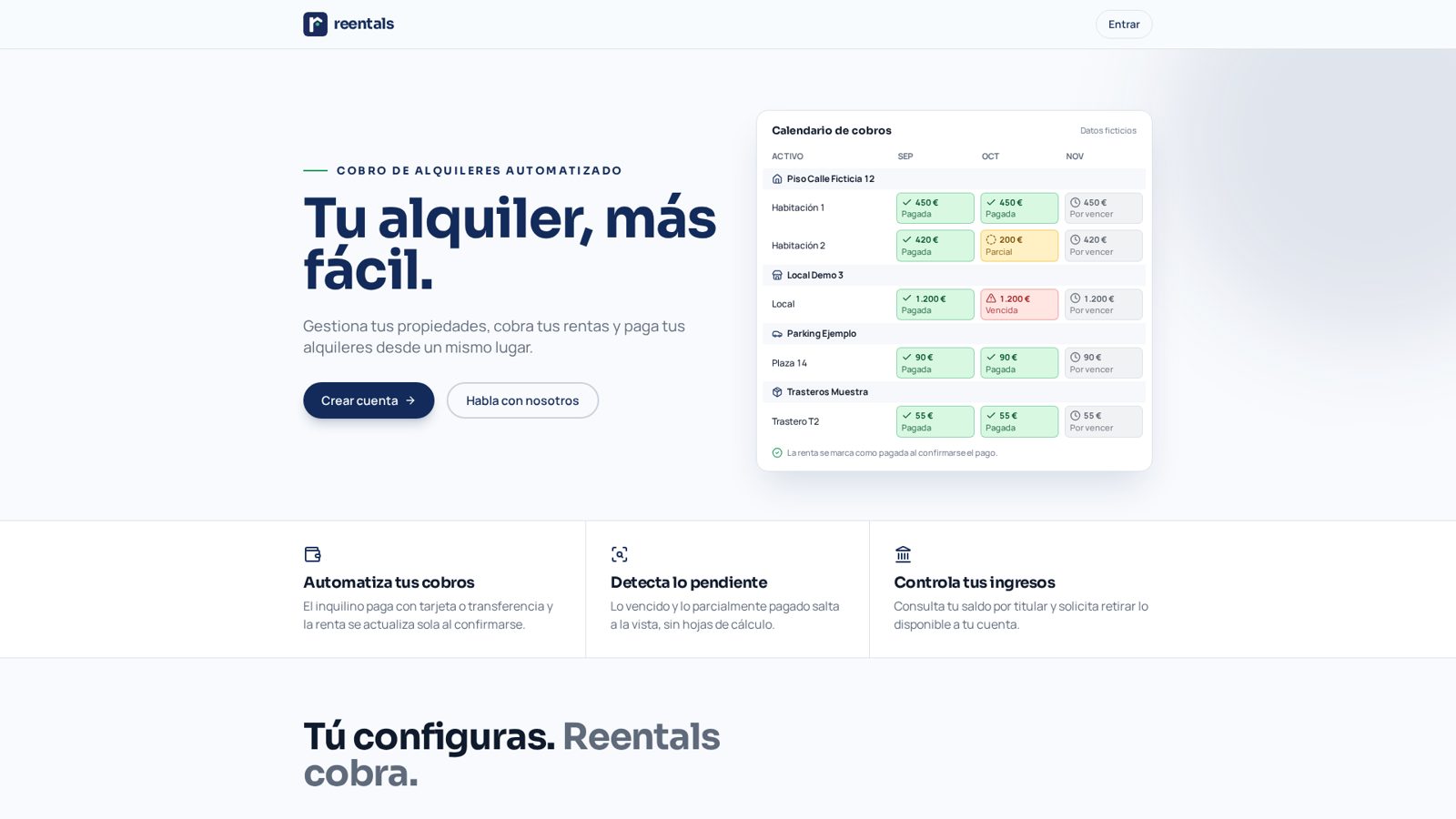Select Plaza 14 SEP 90 € Pagada cell
The height and width of the screenshot is (819, 1456).
[935, 363]
